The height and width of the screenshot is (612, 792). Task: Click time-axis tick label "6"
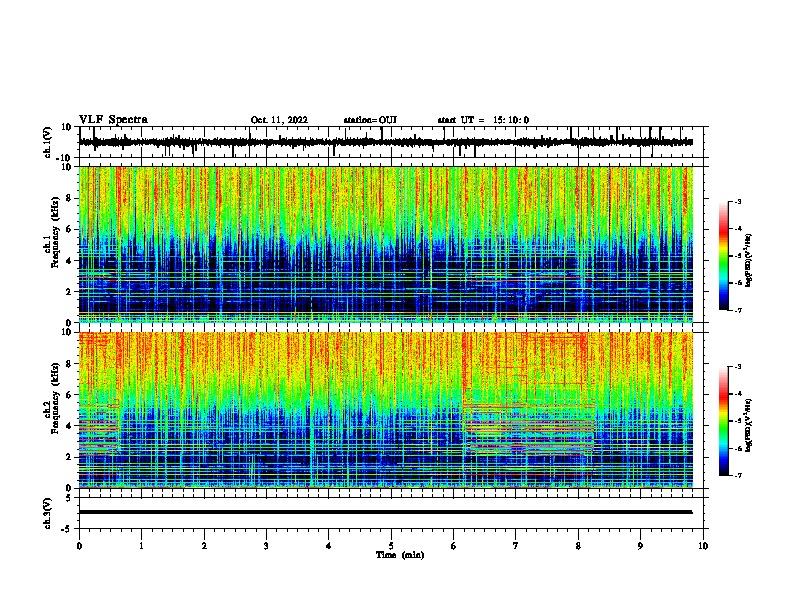pyautogui.click(x=454, y=546)
